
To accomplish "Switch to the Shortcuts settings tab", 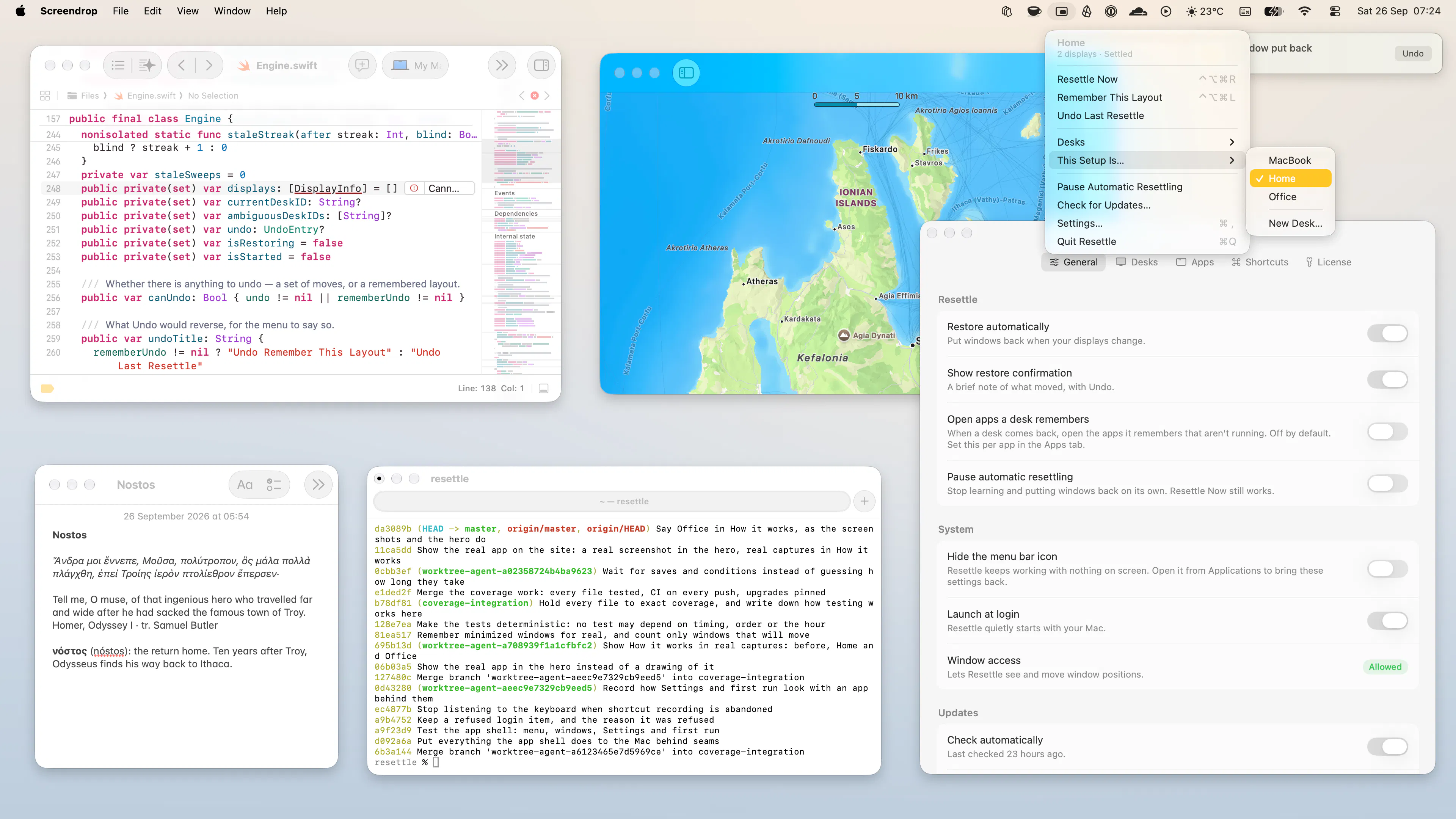I will coord(1260,262).
